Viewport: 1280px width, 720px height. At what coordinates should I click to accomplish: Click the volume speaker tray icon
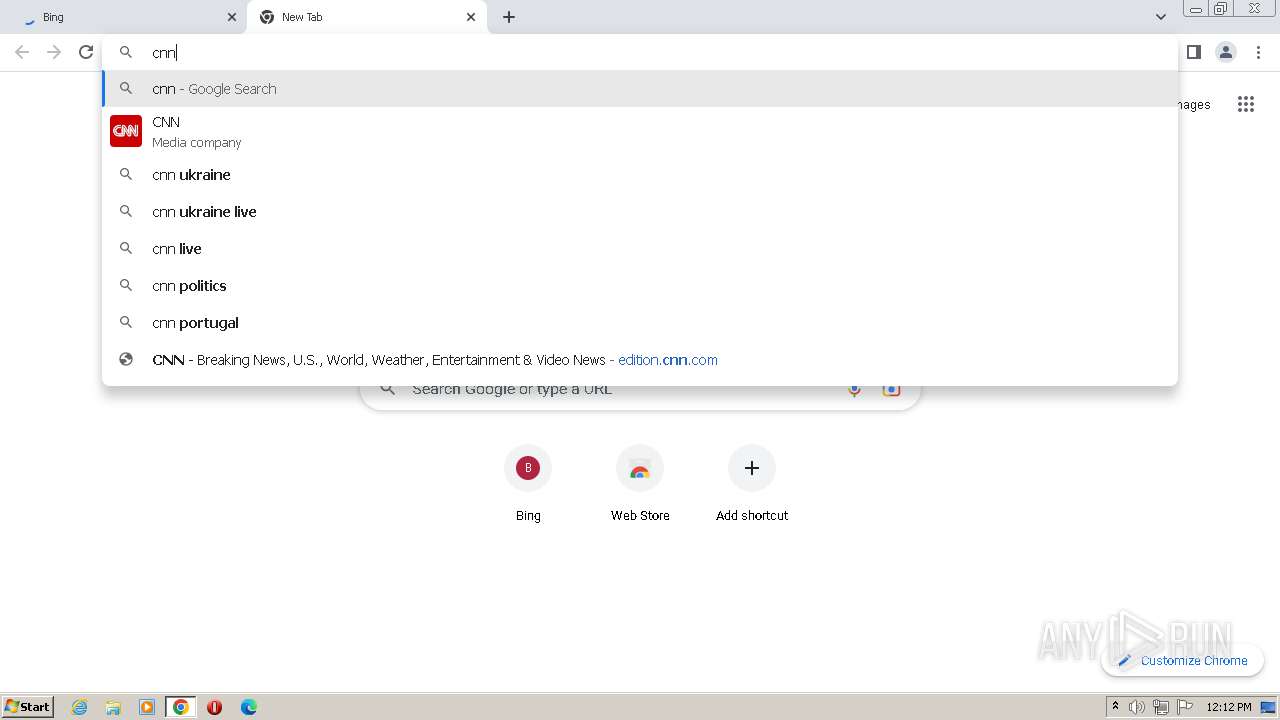click(x=1137, y=707)
